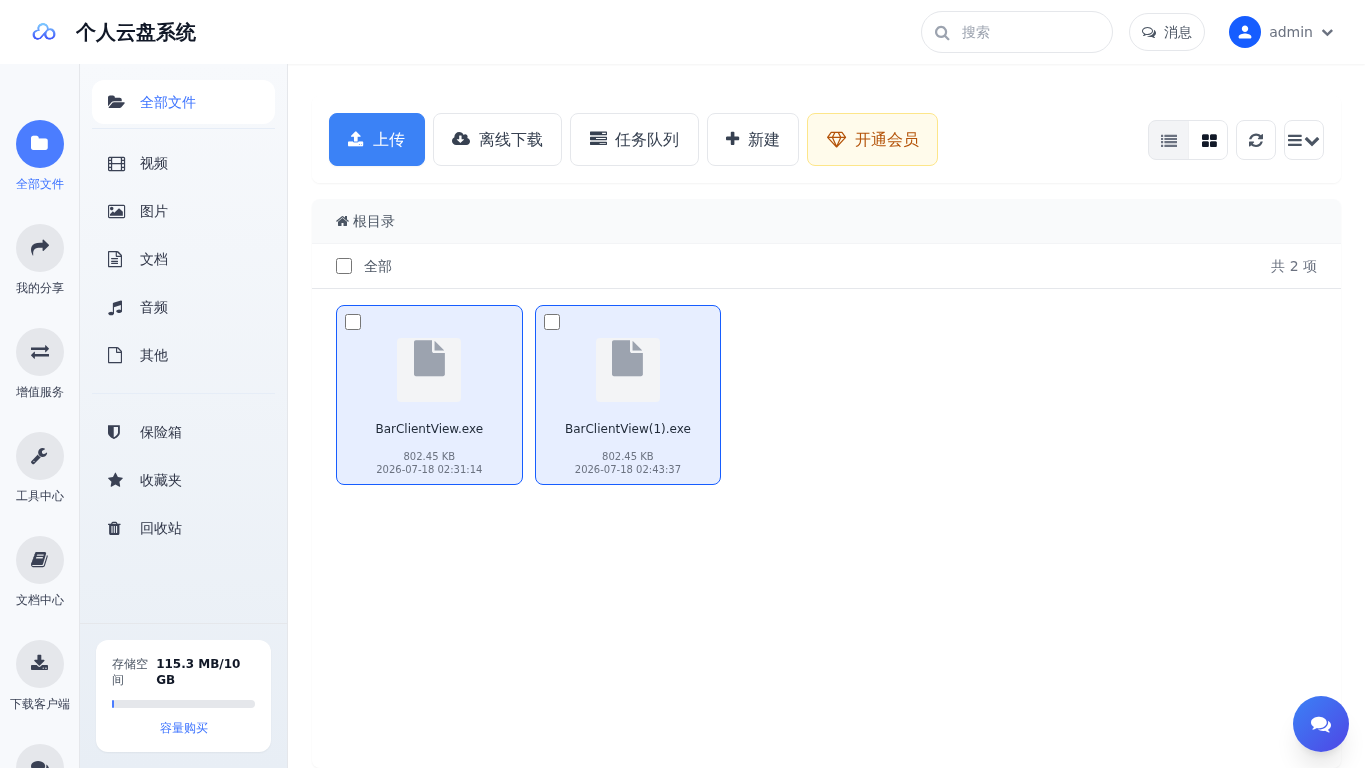The height and width of the screenshot is (768, 1365).
Task: Click the 保险箱 shield icon
Action: pyautogui.click(x=114, y=432)
